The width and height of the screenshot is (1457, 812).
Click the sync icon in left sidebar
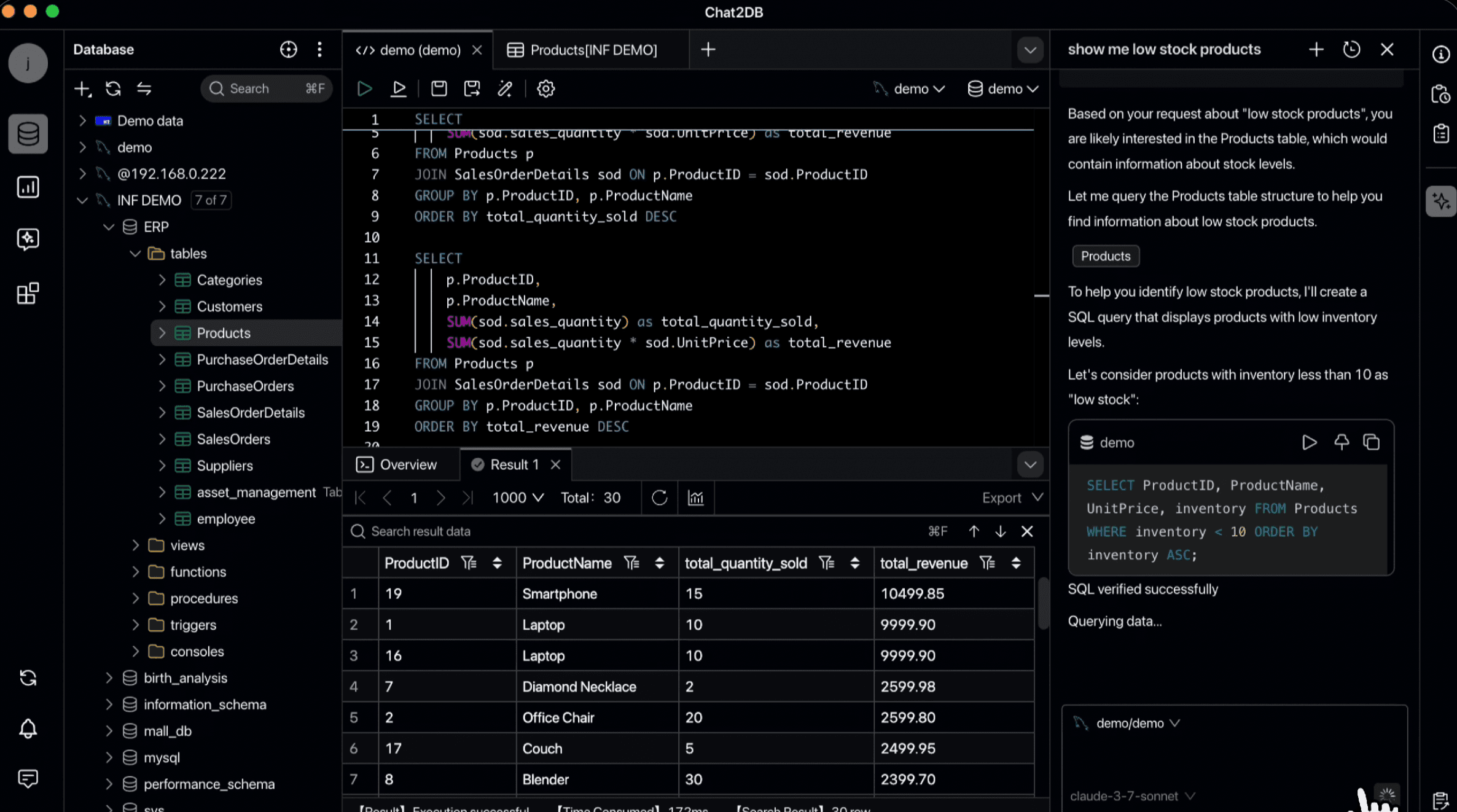tap(28, 677)
